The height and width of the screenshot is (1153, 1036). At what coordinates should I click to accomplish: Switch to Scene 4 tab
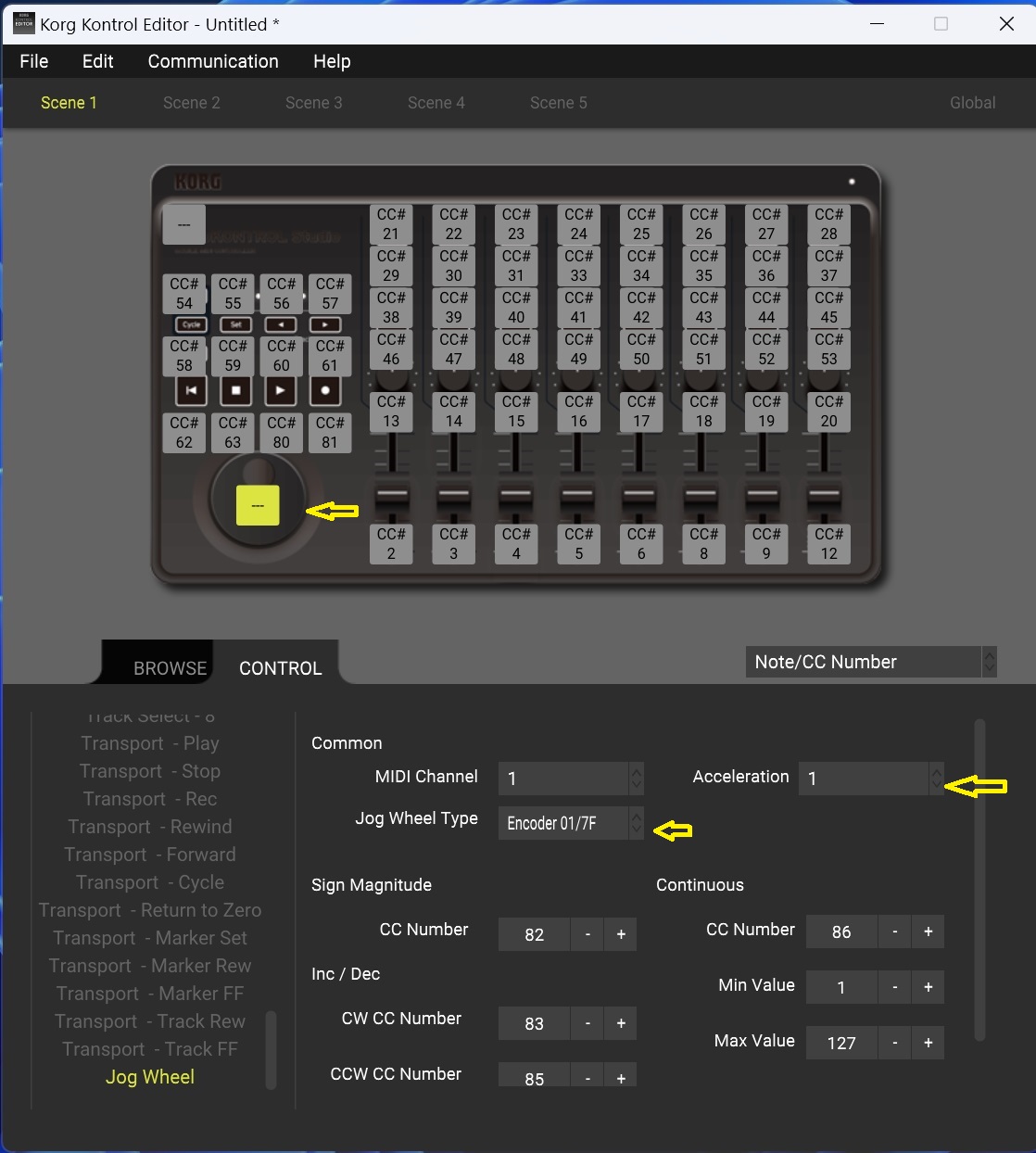tap(436, 103)
